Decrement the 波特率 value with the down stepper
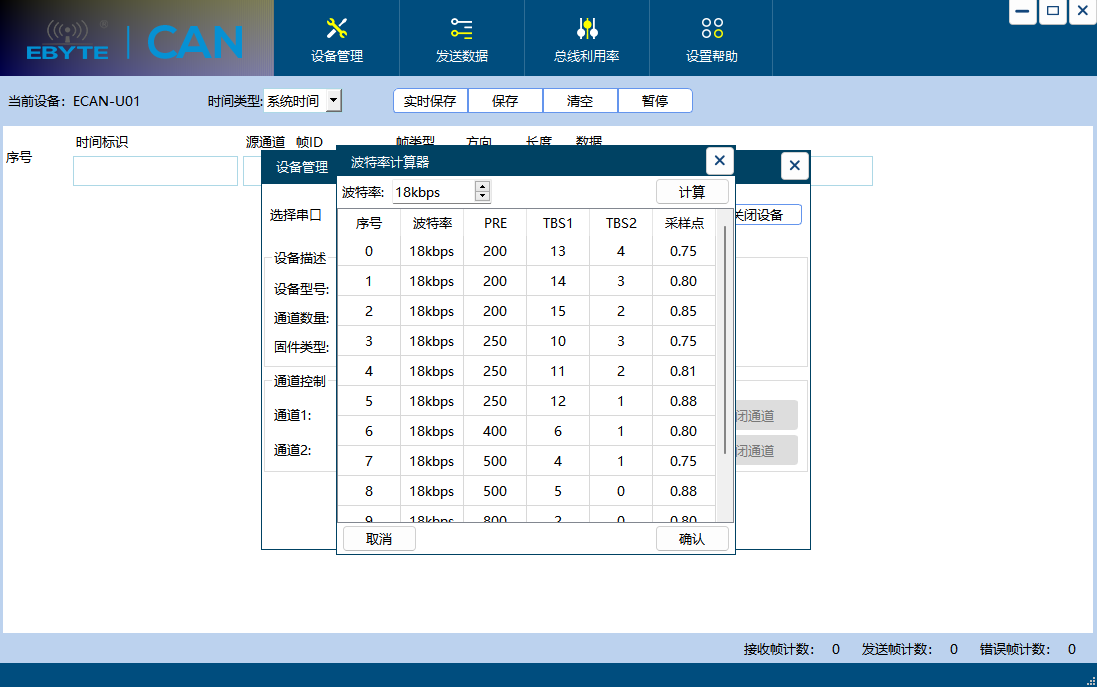The height and width of the screenshot is (687, 1097). pos(482,196)
